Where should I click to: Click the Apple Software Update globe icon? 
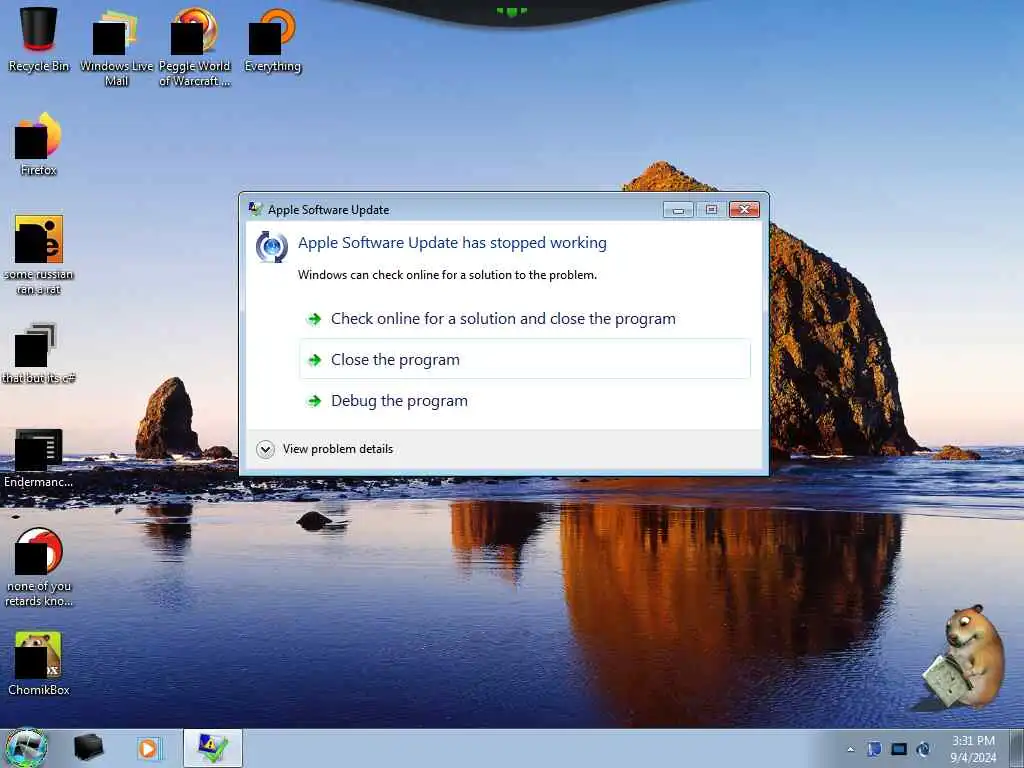pos(272,247)
